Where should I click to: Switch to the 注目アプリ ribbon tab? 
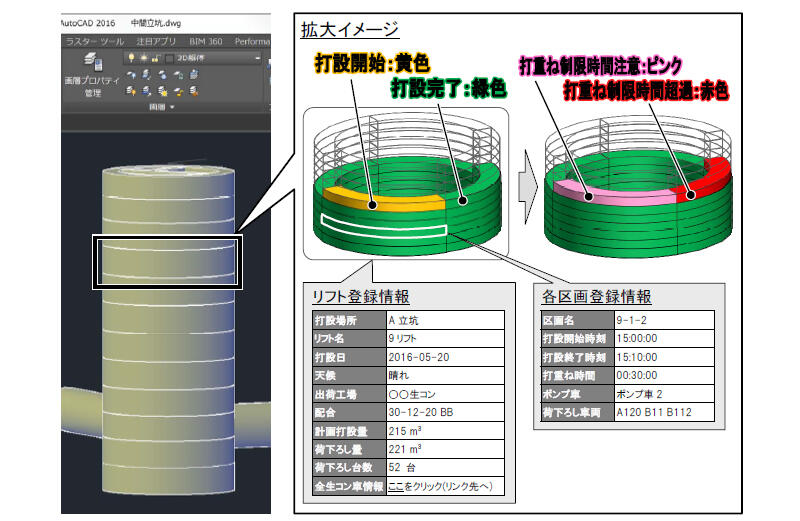pyautogui.click(x=156, y=41)
